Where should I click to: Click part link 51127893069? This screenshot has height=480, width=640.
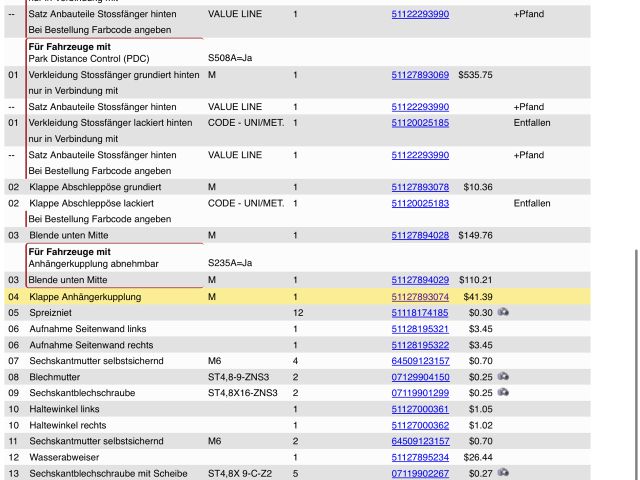(x=420, y=75)
